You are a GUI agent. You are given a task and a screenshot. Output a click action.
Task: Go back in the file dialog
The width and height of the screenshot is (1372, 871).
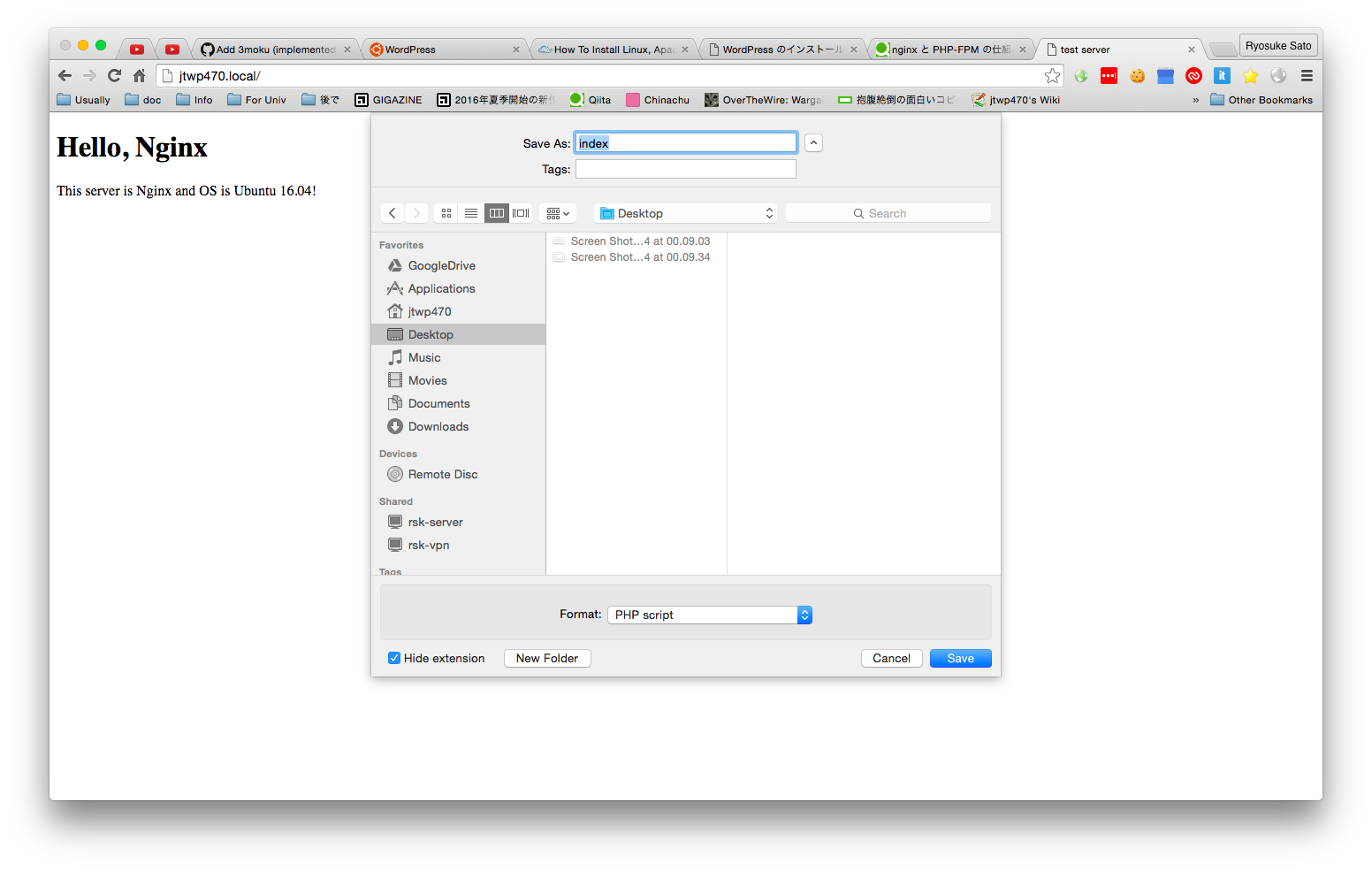(x=393, y=213)
